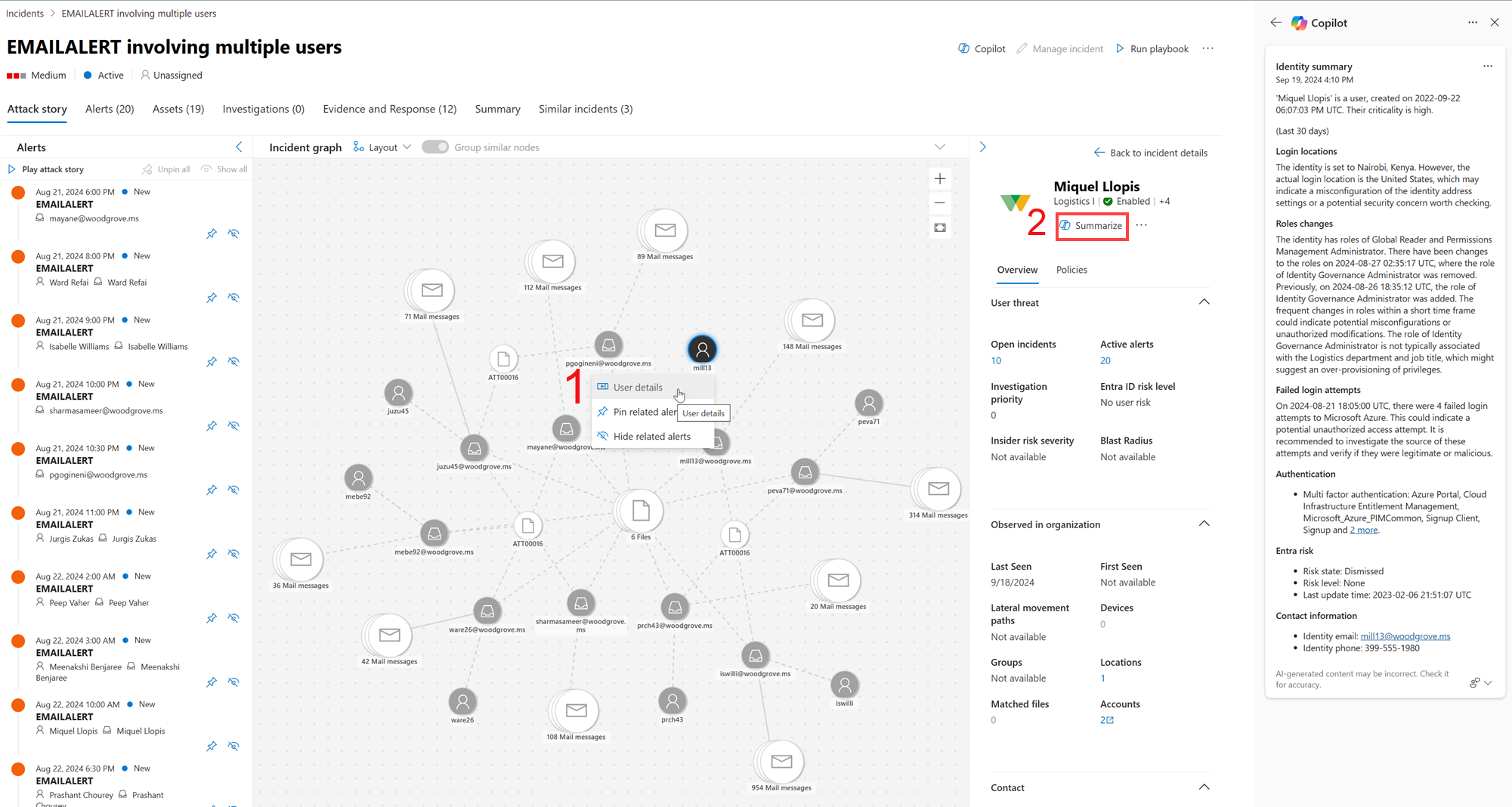
Task: Select the peva71 user node
Action: pyautogui.click(x=869, y=403)
